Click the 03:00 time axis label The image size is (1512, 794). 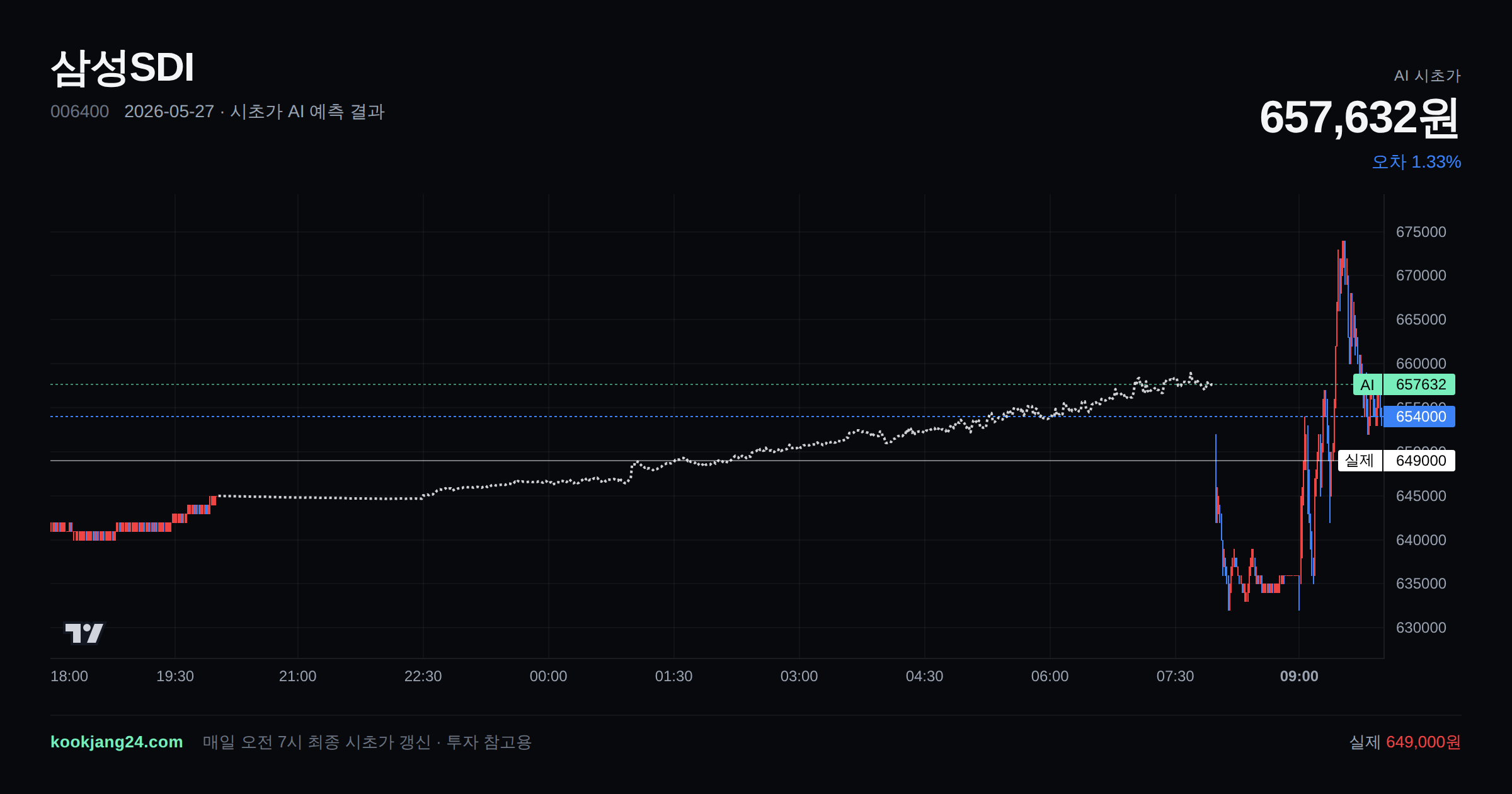[799, 676]
